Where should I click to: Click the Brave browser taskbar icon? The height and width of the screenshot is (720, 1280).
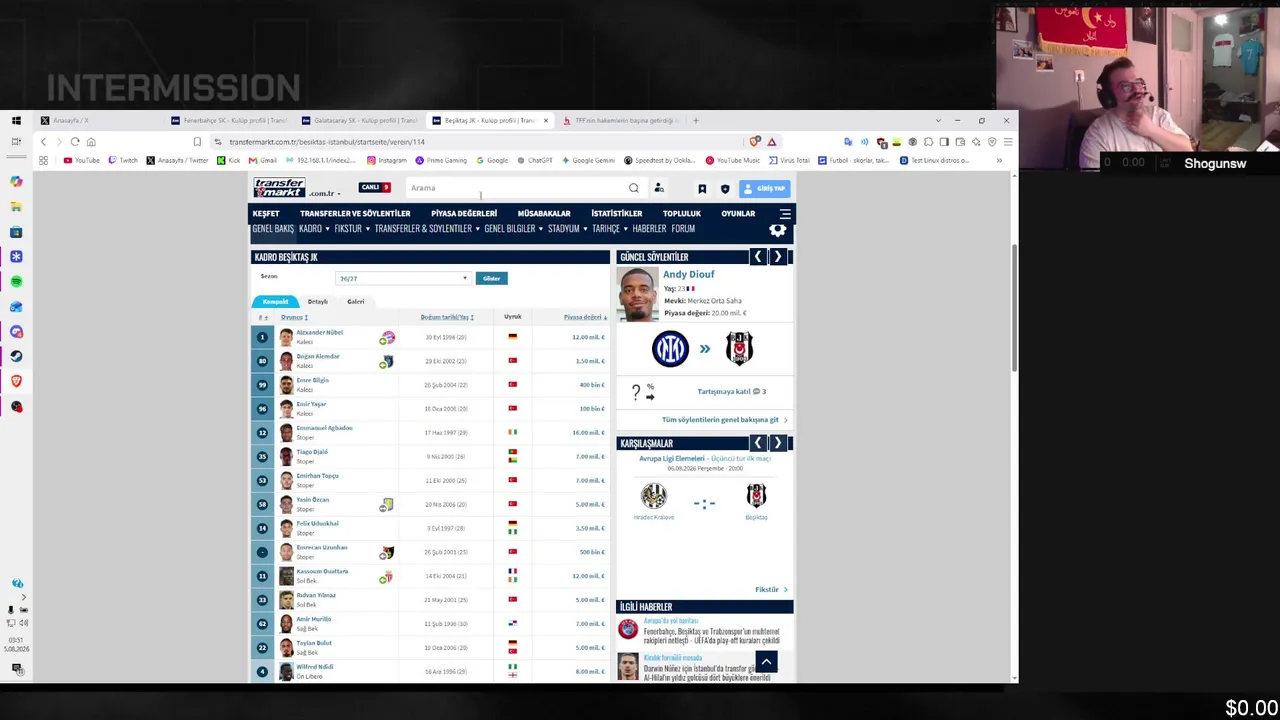click(x=16, y=381)
